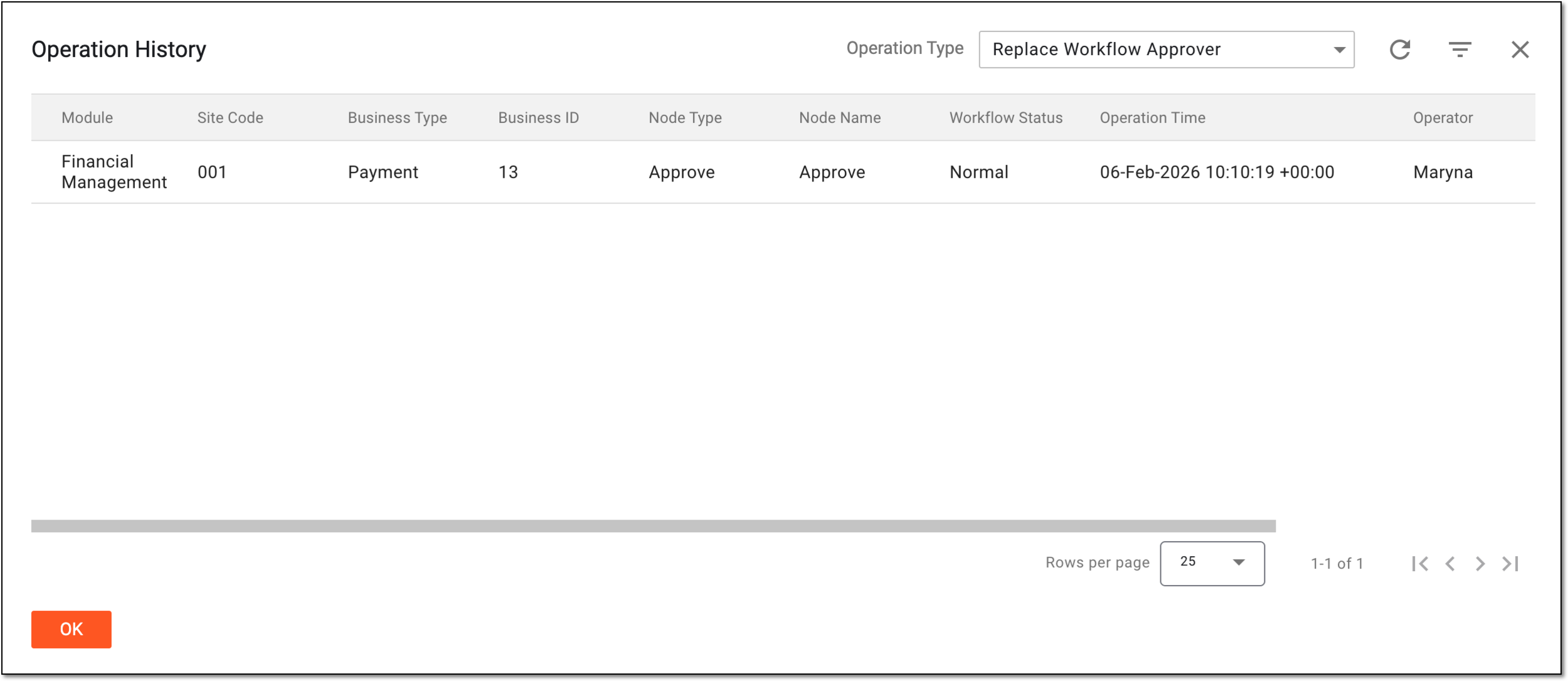This screenshot has width=1568, height=681.
Task: Click Approve under Node Name
Action: click(832, 173)
